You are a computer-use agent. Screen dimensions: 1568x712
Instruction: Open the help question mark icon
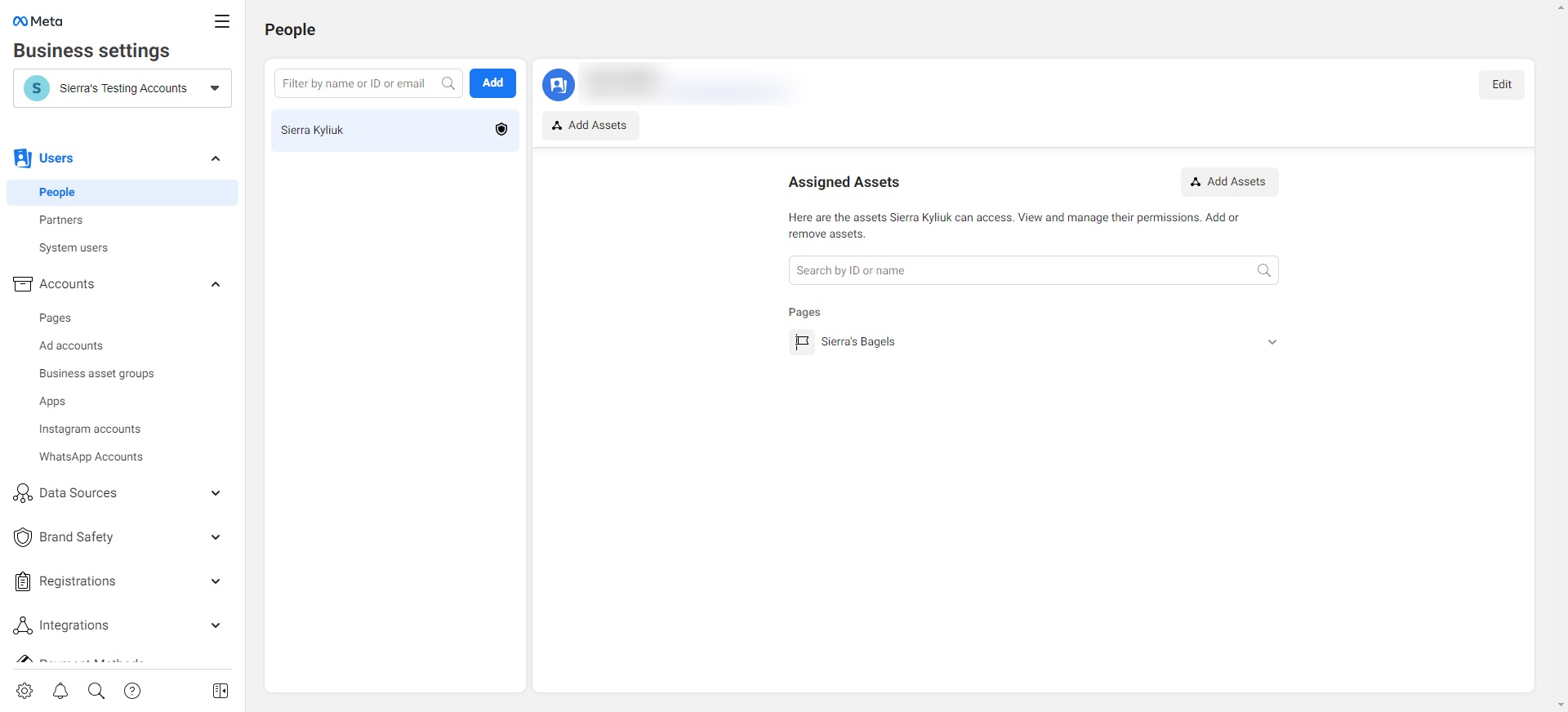click(x=132, y=691)
